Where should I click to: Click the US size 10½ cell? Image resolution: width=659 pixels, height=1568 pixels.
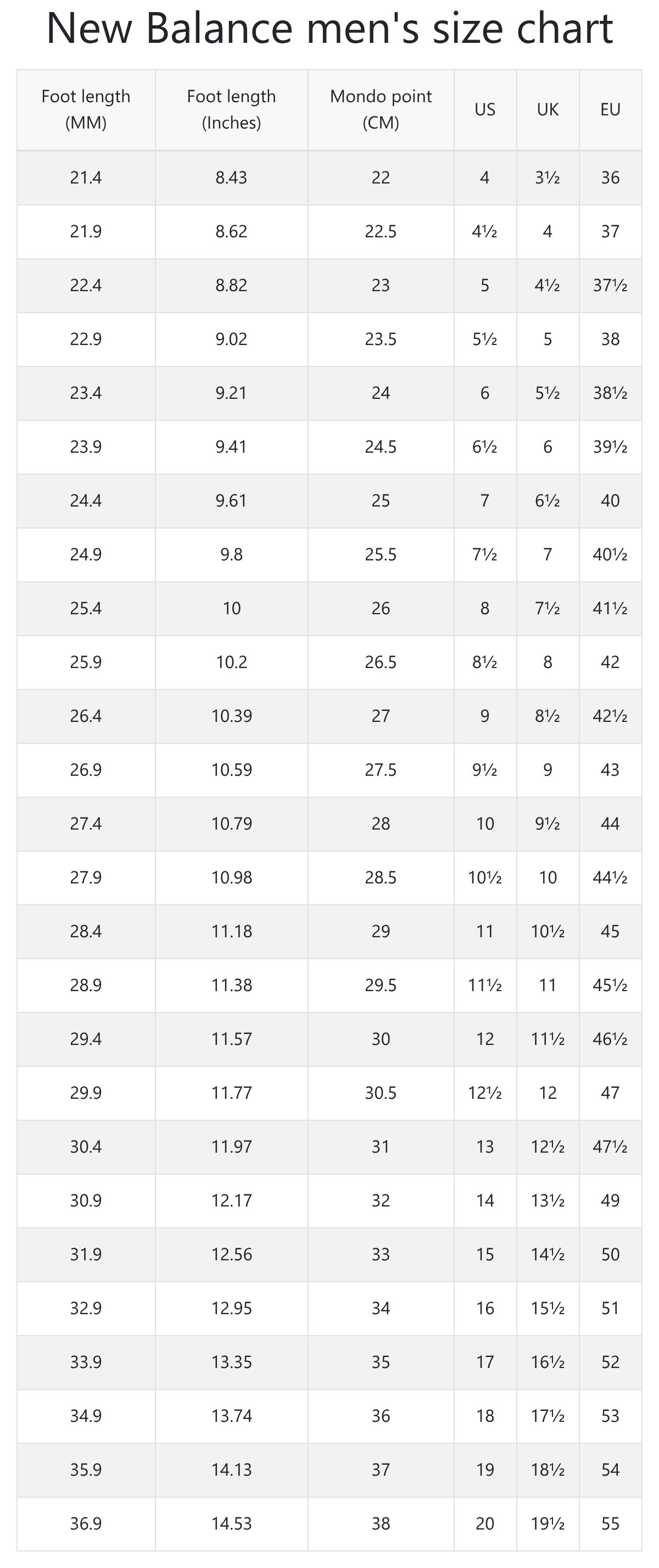(485, 878)
